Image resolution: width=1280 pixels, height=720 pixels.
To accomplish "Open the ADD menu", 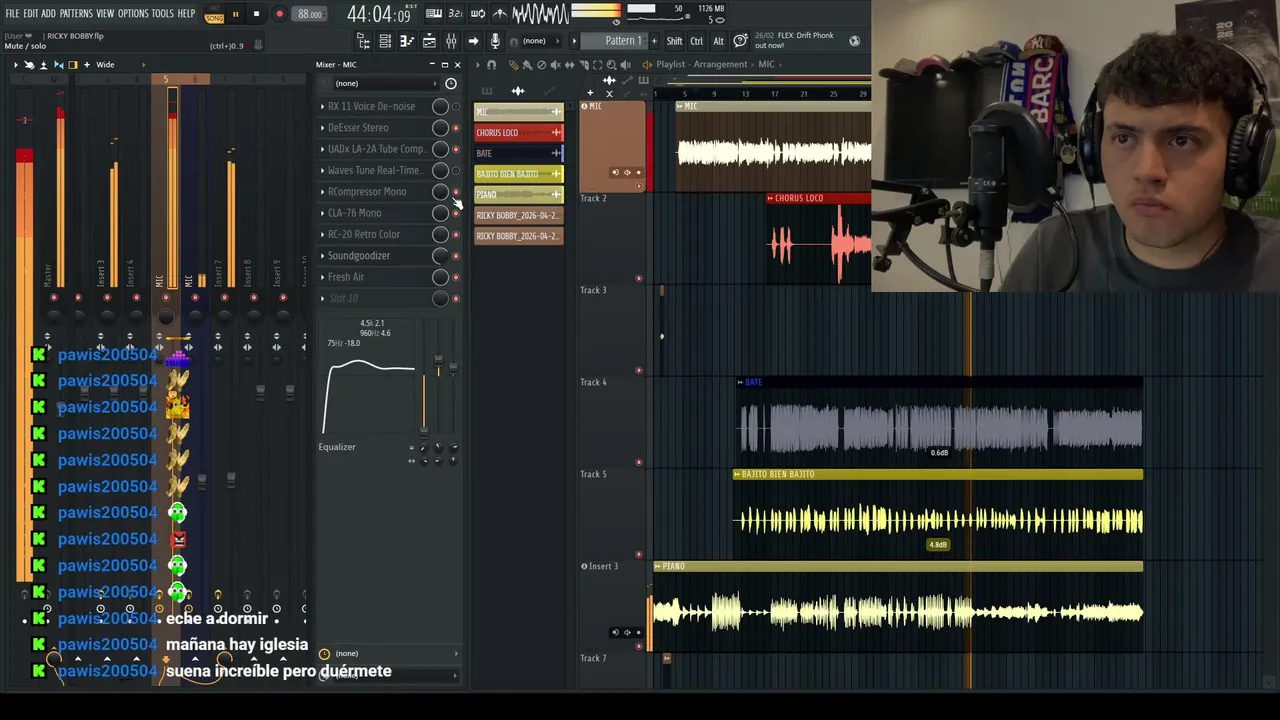I will click(x=48, y=13).
